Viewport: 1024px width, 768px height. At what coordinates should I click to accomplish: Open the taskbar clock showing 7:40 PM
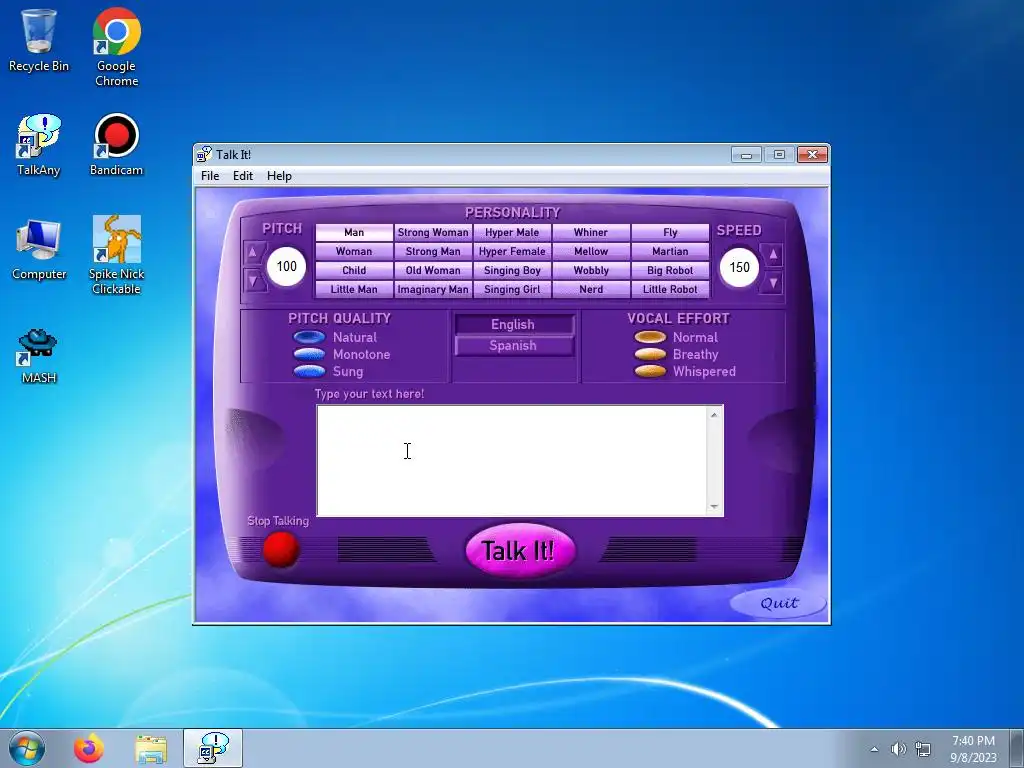tap(973, 749)
